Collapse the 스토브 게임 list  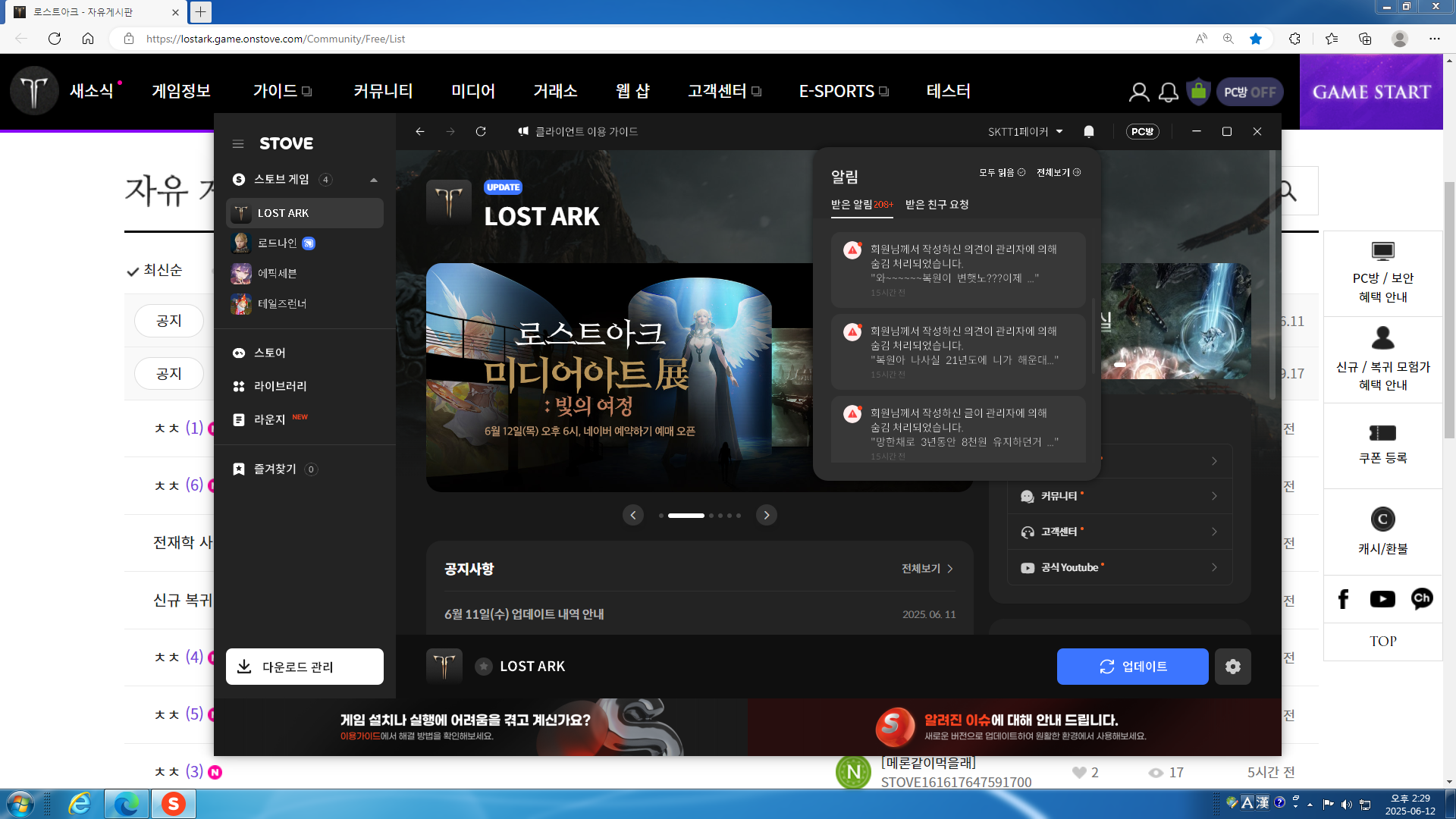tap(374, 180)
